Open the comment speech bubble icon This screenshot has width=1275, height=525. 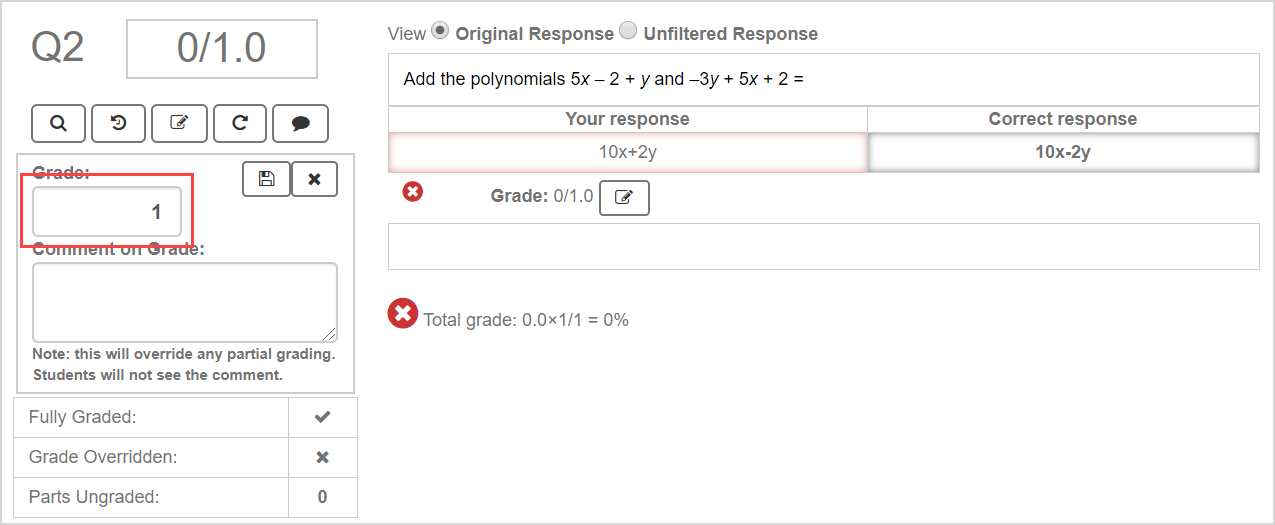click(x=300, y=123)
